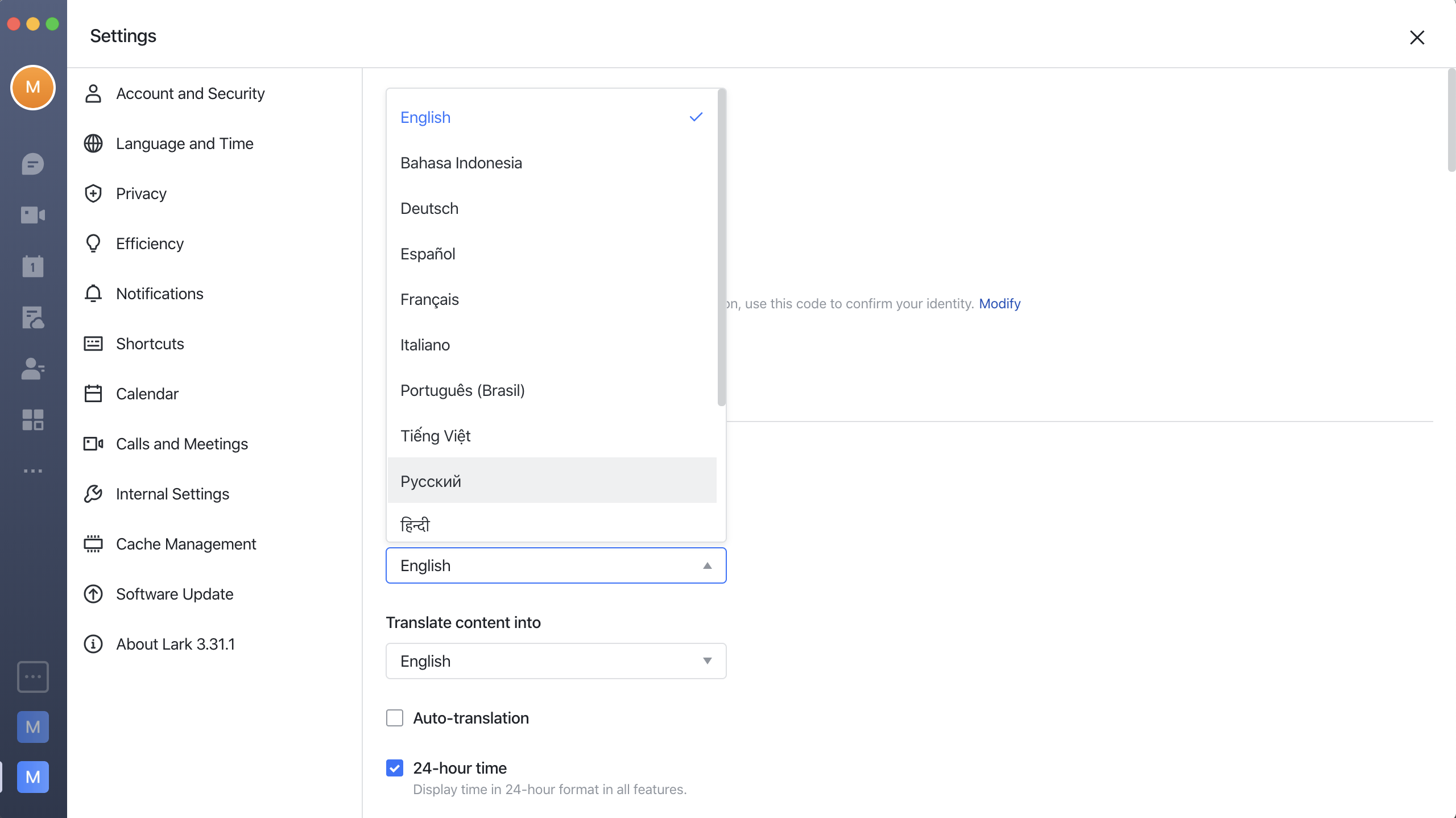Open the Messenger chat icon in sidebar
This screenshot has width=1456, height=818.
pyautogui.click(x=33, y=164)
